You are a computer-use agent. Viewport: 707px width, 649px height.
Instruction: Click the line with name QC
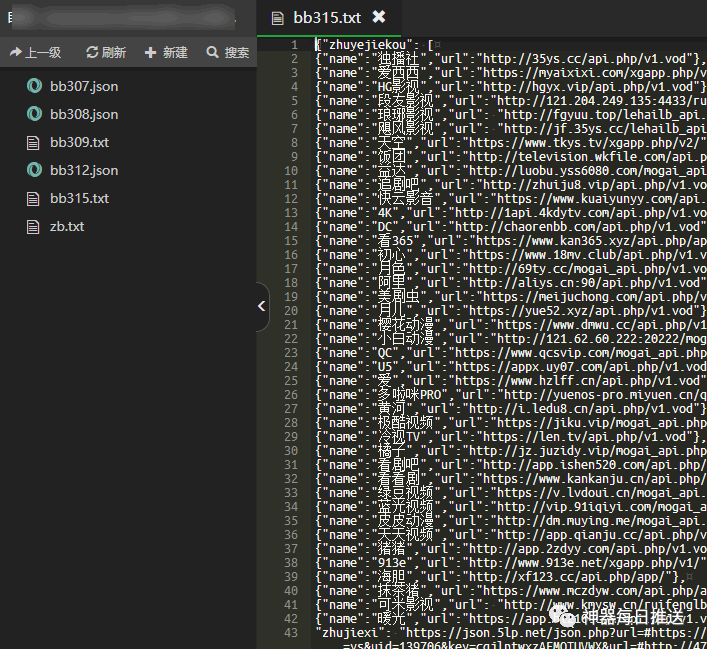(x=510, y=353)
